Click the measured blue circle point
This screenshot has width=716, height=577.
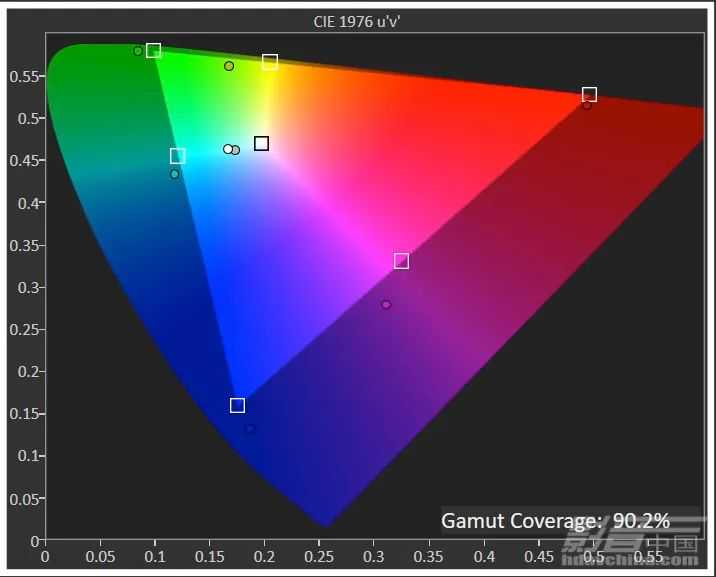click(250, 429)
